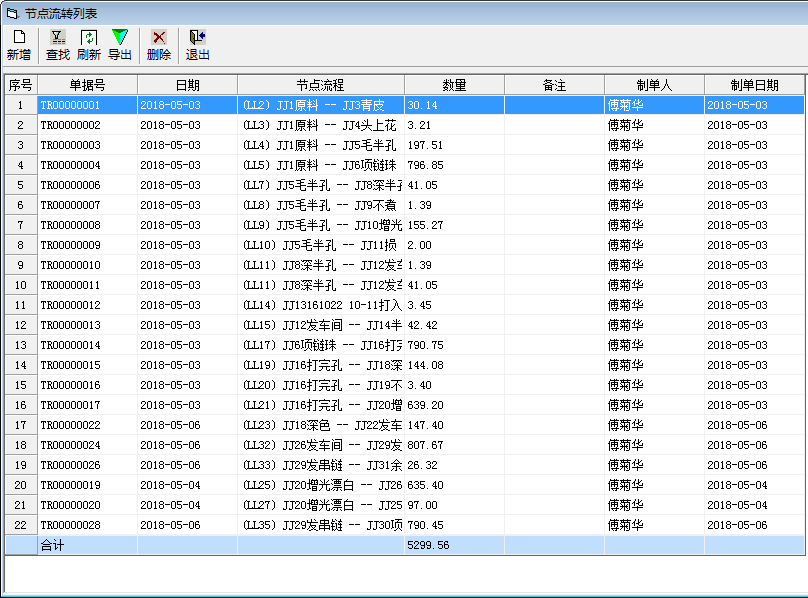The width and height of the screenshot is (808, 598).
Task: Choose document number TR00000026
Action: point(88,466)
